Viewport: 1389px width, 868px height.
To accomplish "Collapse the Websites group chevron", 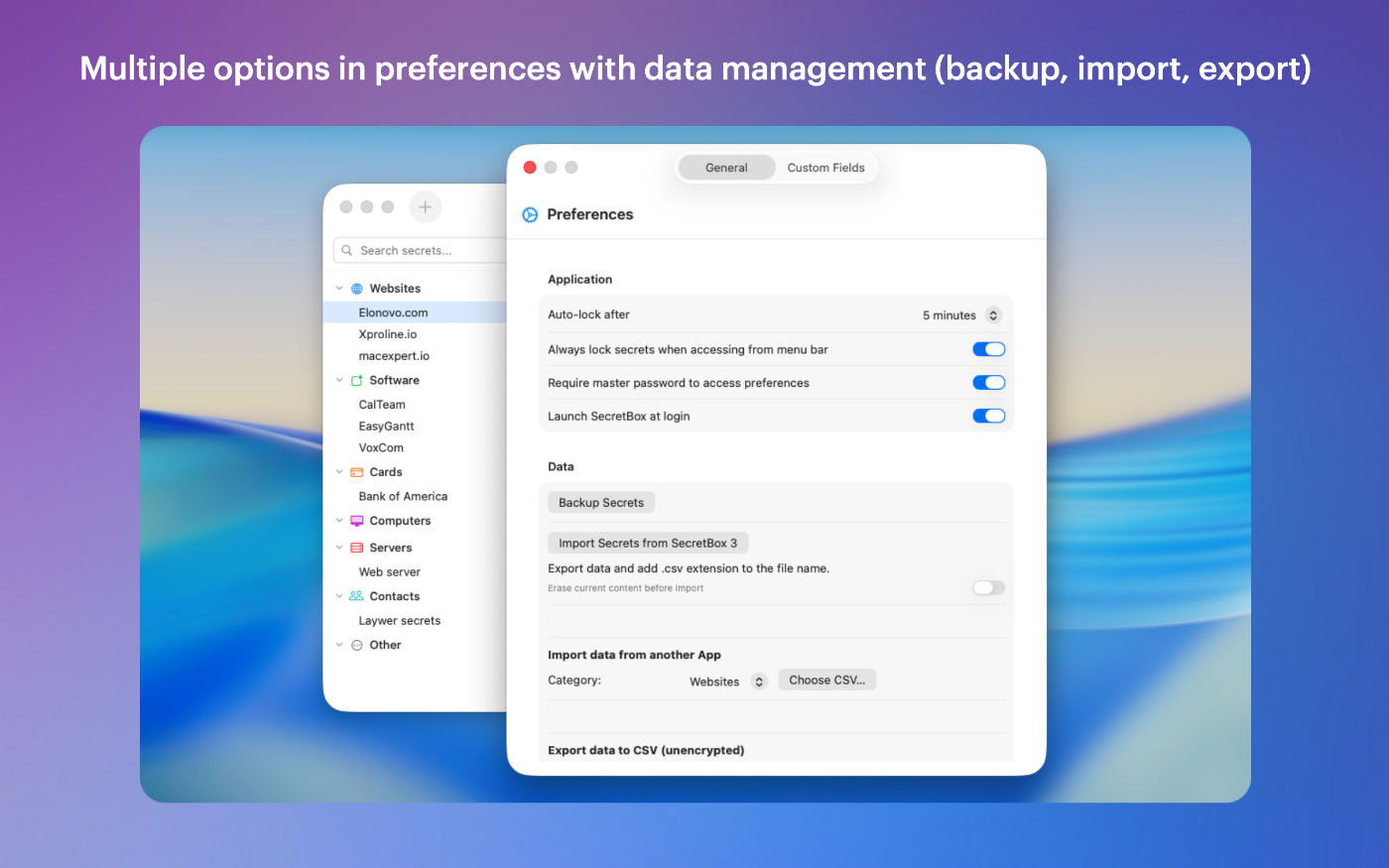I will [x=339, y=289].
